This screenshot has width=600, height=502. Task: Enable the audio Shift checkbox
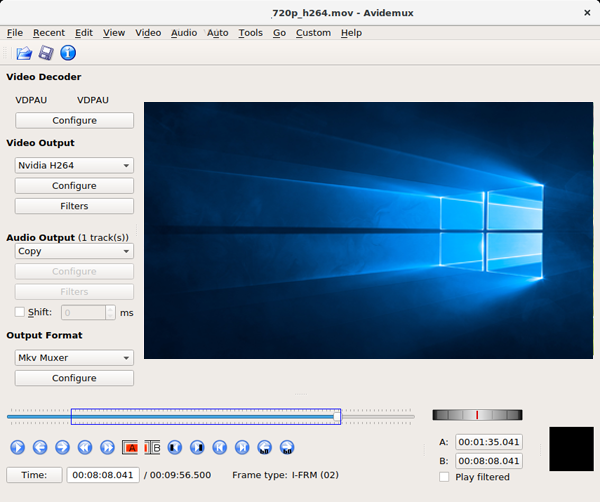point(20,312)
